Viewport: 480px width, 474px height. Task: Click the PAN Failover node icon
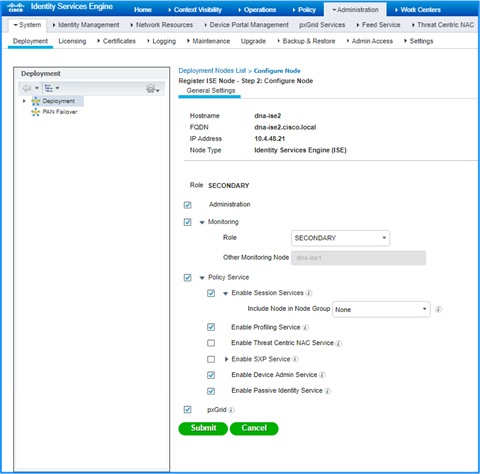tap(36, 112)
